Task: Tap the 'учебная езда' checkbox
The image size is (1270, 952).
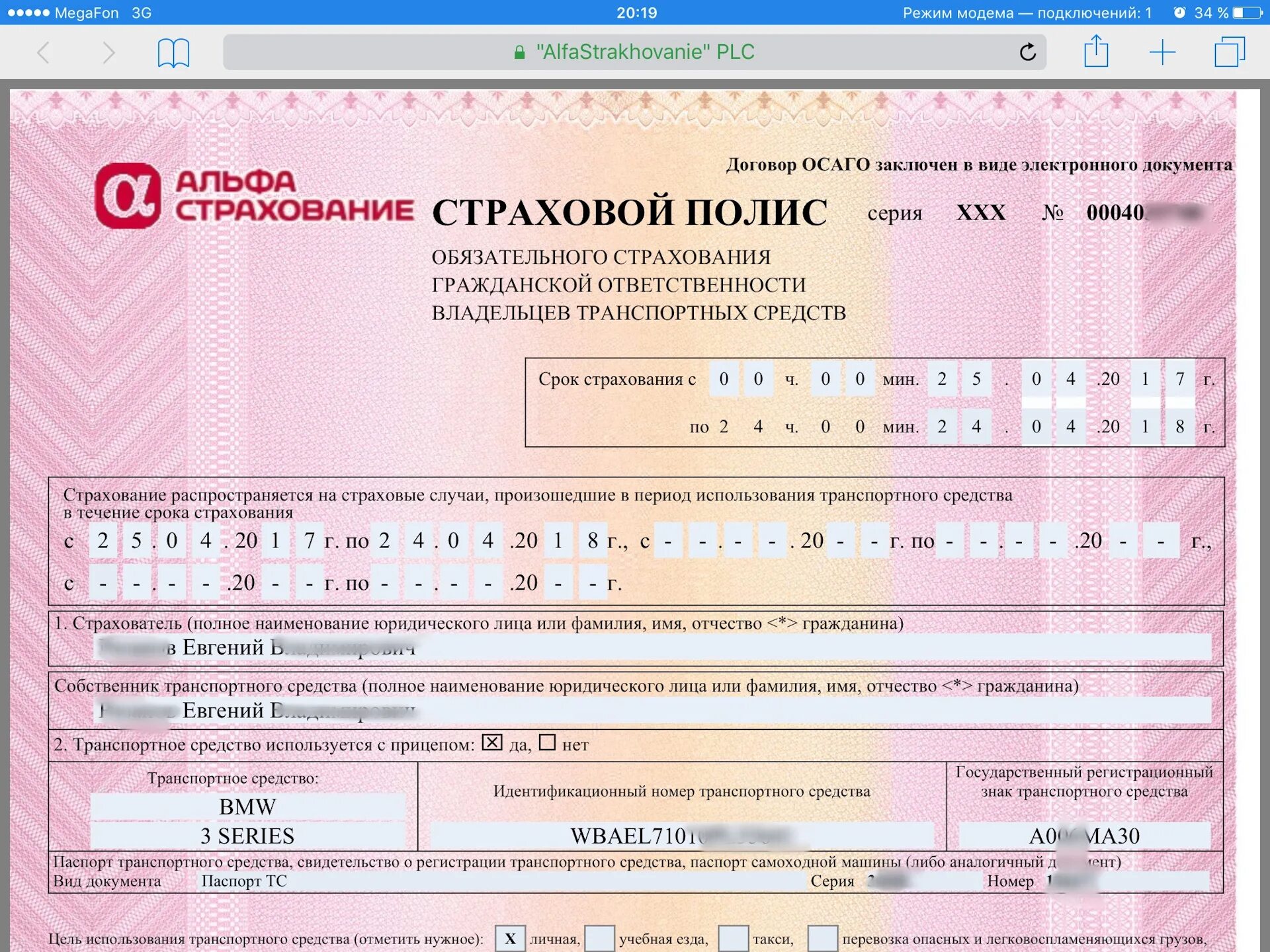Action: click(x=600, y=939)
